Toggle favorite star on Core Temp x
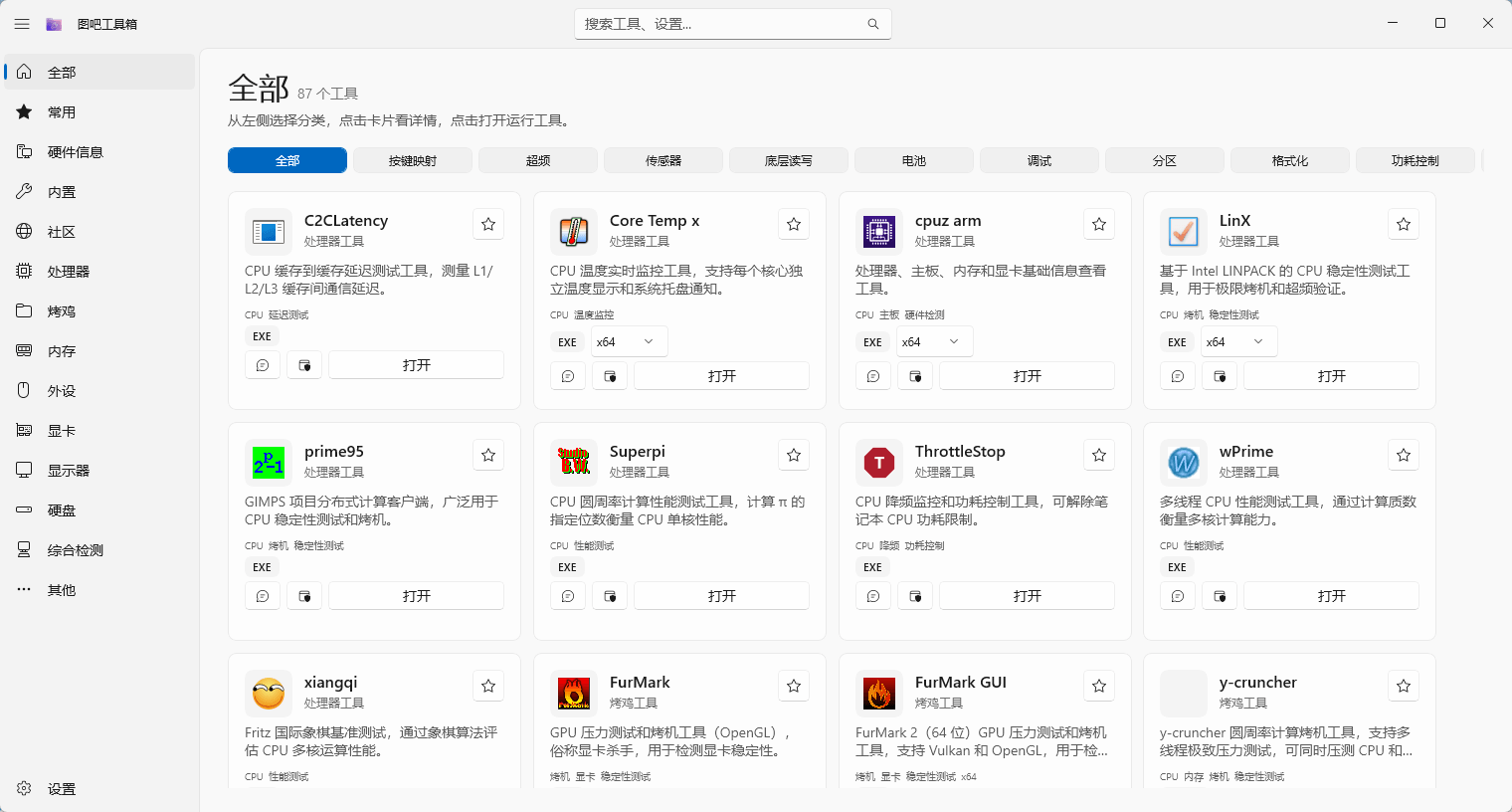 [x=794, y=224]
